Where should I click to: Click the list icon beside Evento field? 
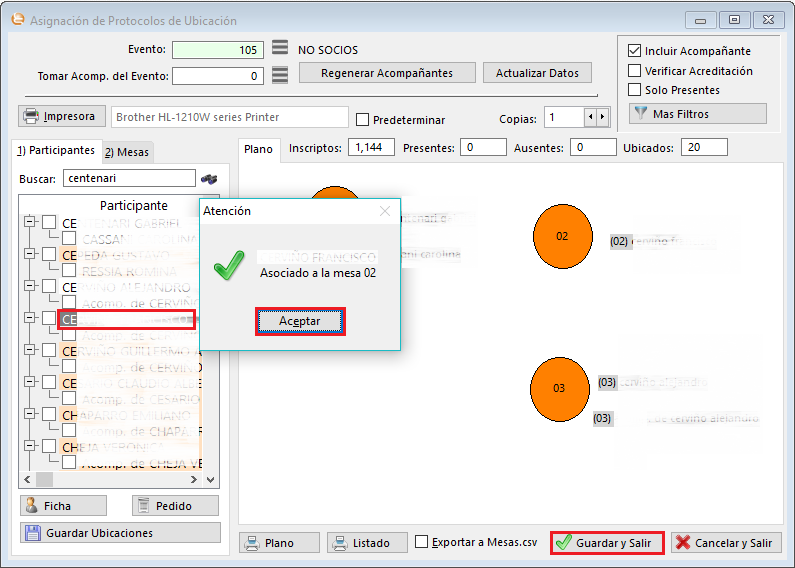280,49
